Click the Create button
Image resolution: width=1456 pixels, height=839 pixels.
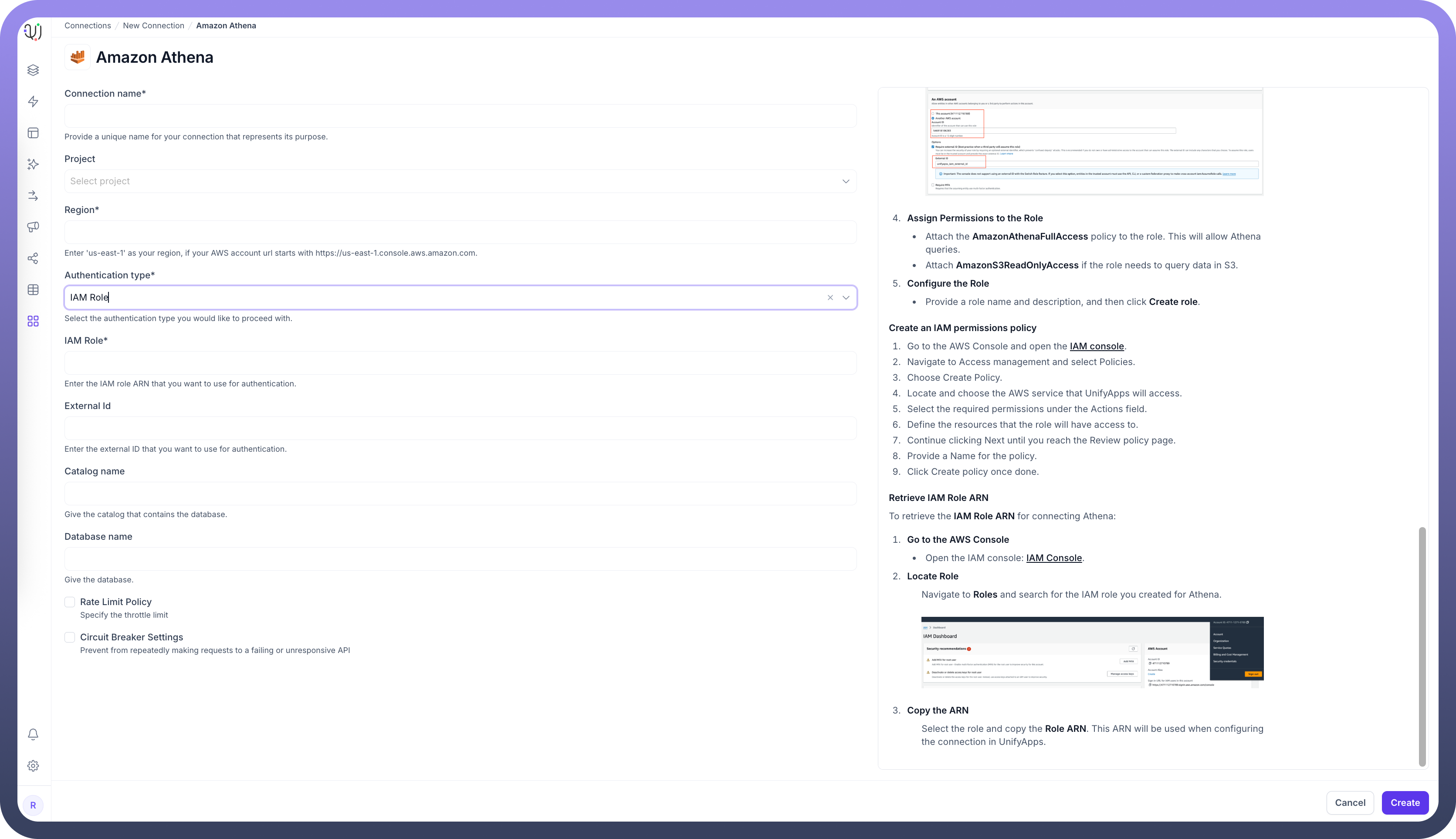pyautogui.click(x=1404, y=803)
